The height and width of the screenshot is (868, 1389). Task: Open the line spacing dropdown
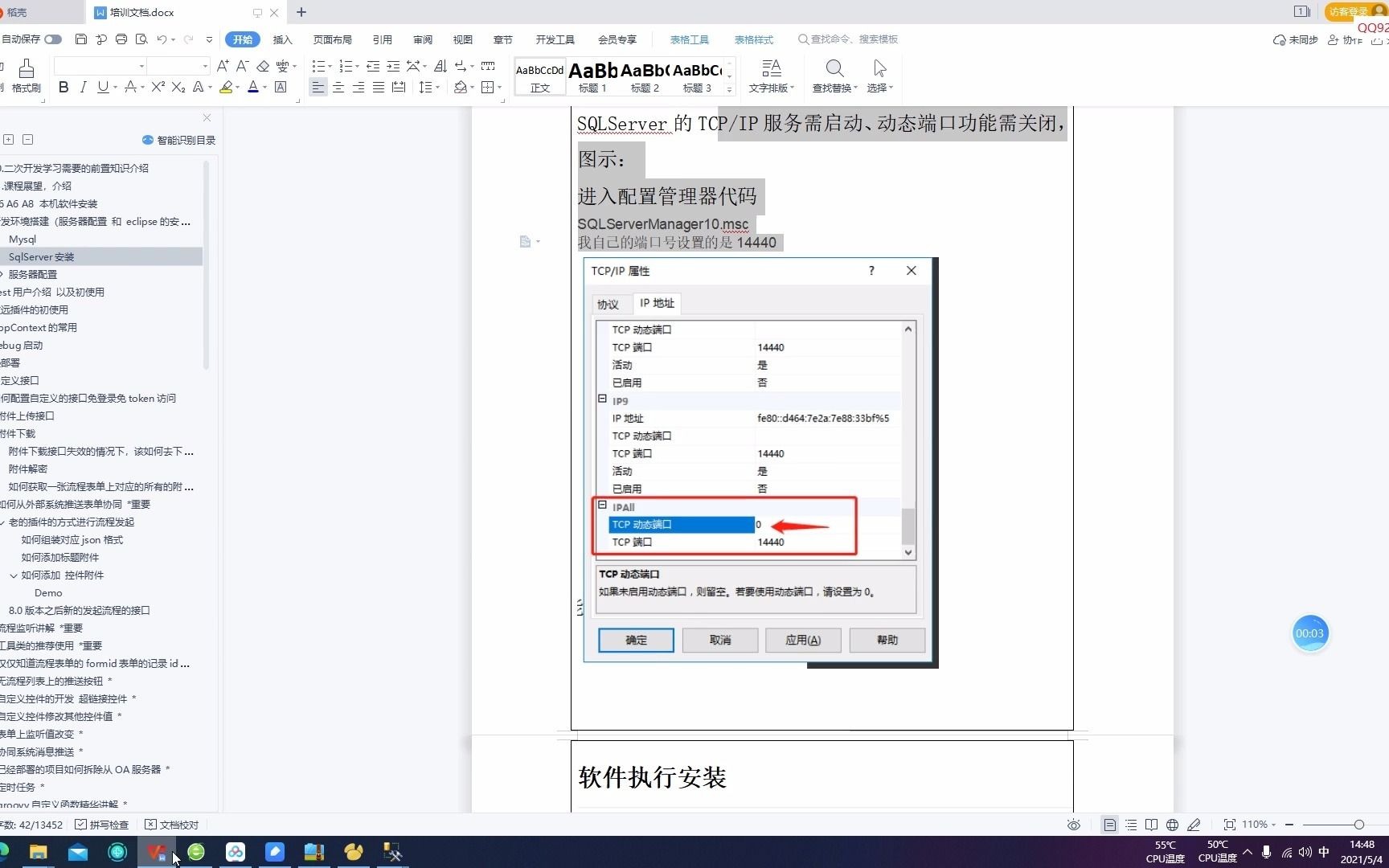point(437,87)
